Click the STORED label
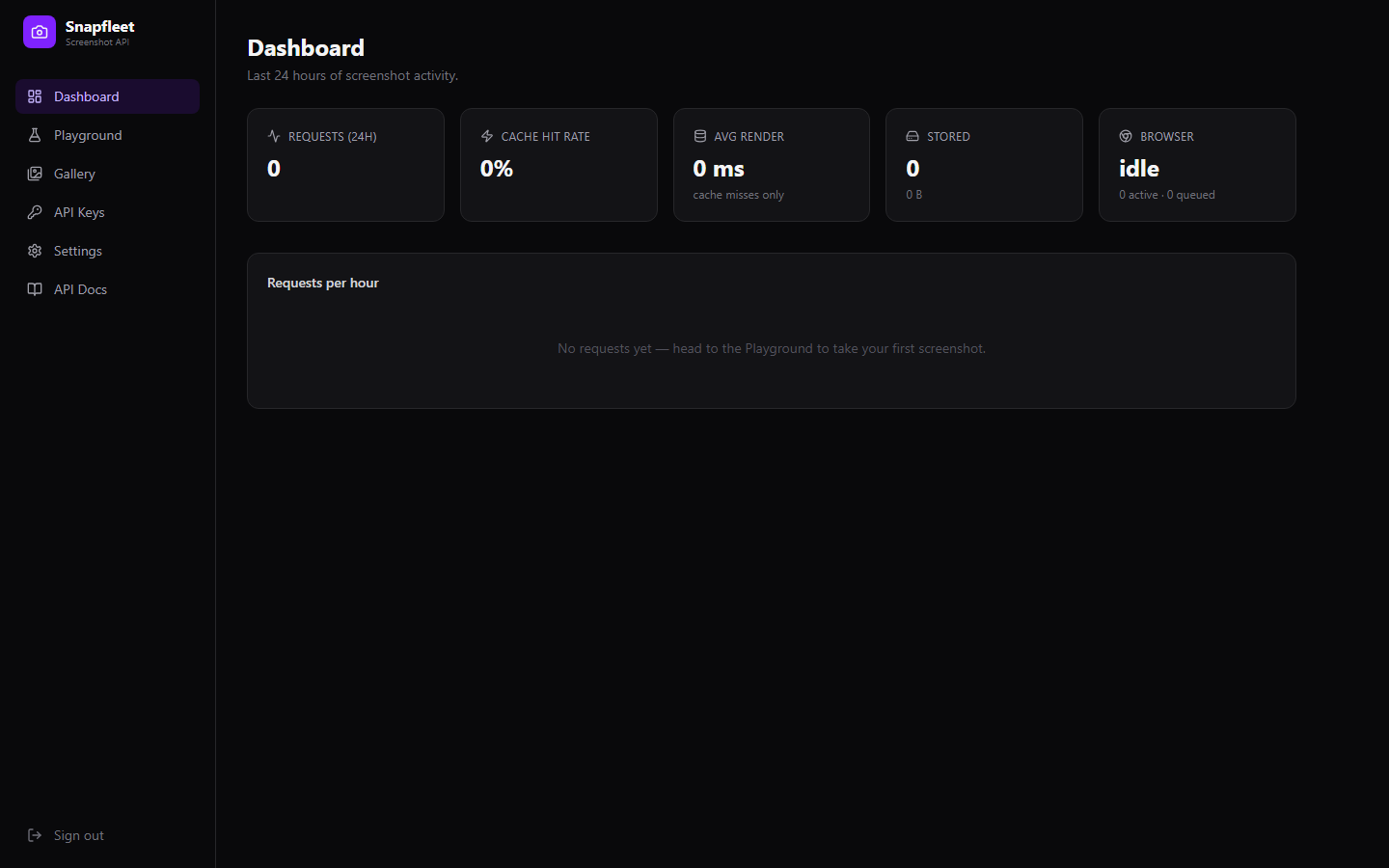 (948, 137)
